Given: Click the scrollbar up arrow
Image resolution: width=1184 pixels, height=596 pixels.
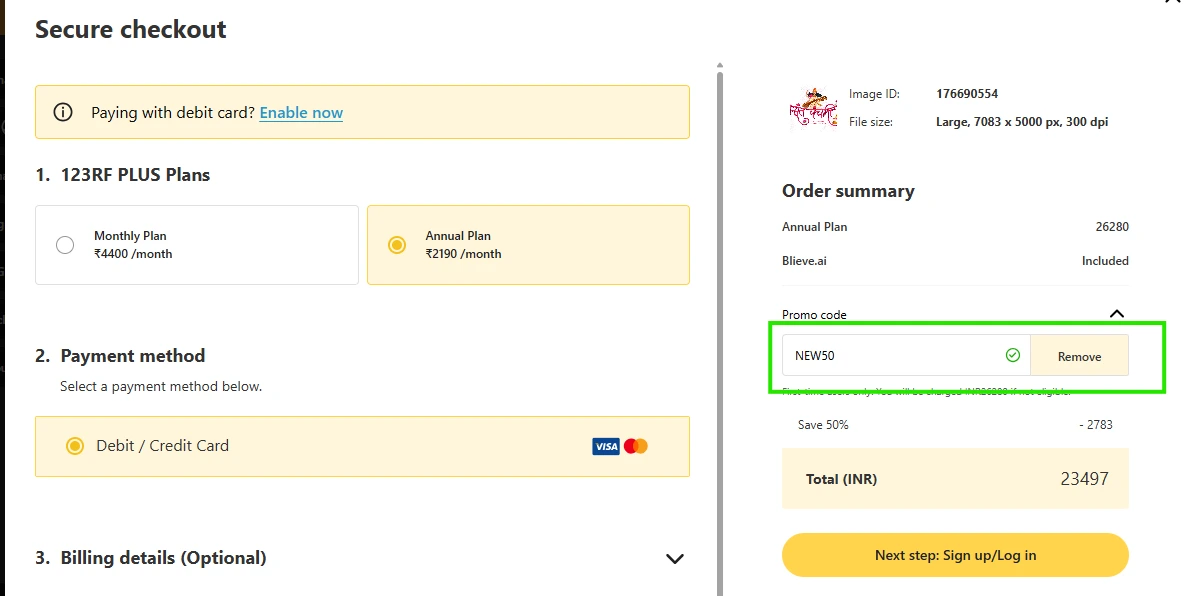Looking at the screenshot, I should pyautogui.click(x=720, y=63).
